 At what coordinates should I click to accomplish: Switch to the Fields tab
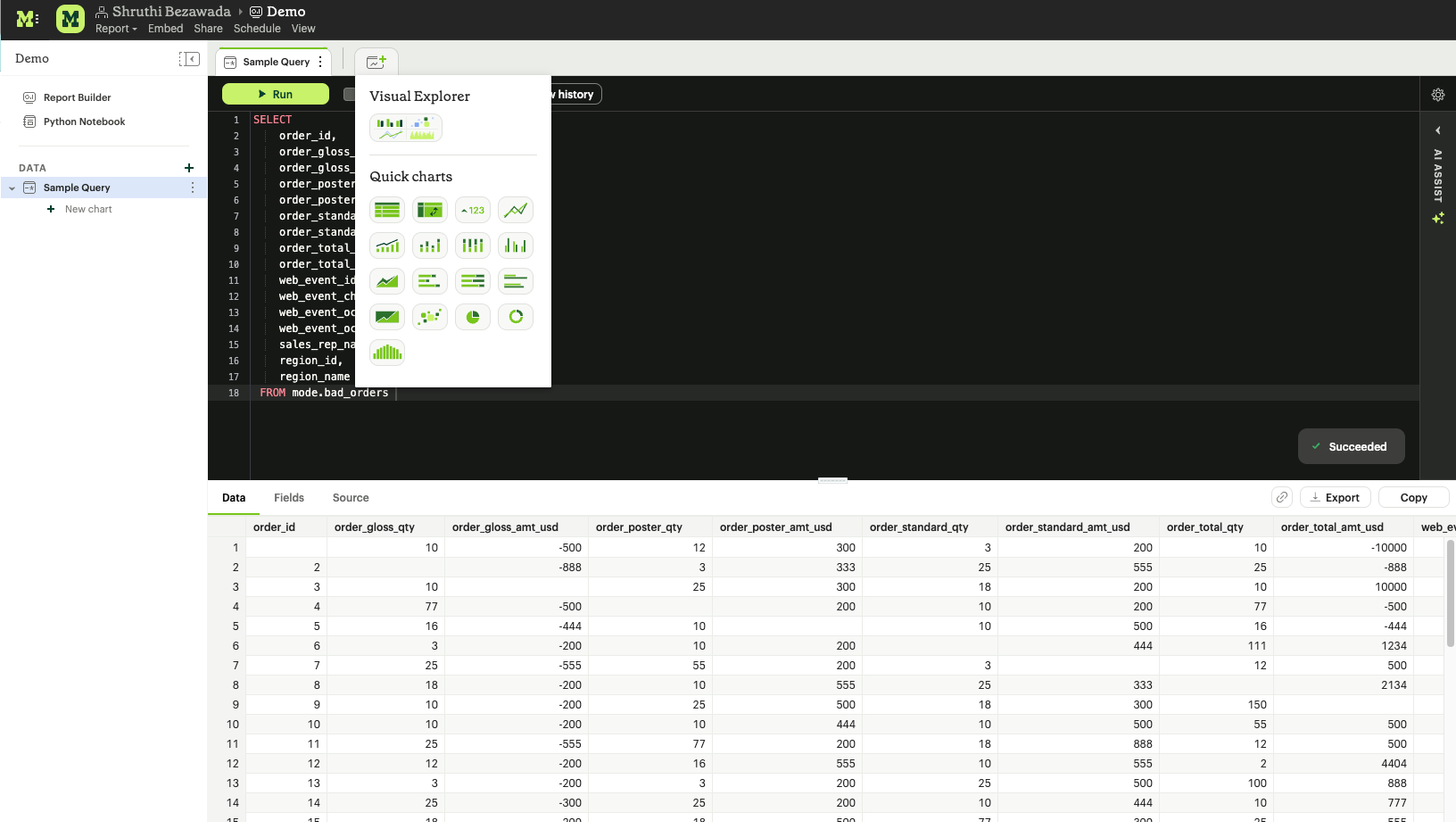coord(289,498)
